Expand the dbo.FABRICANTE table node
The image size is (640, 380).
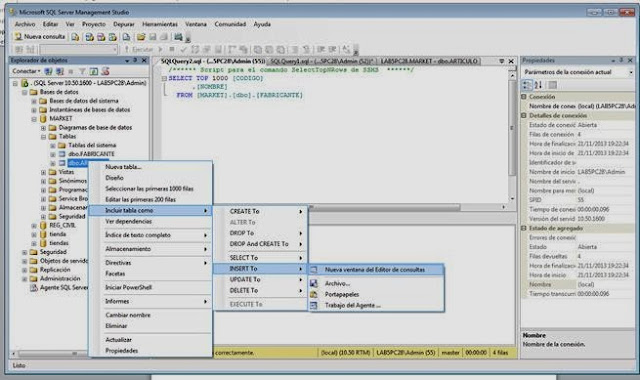coord(53,155)
